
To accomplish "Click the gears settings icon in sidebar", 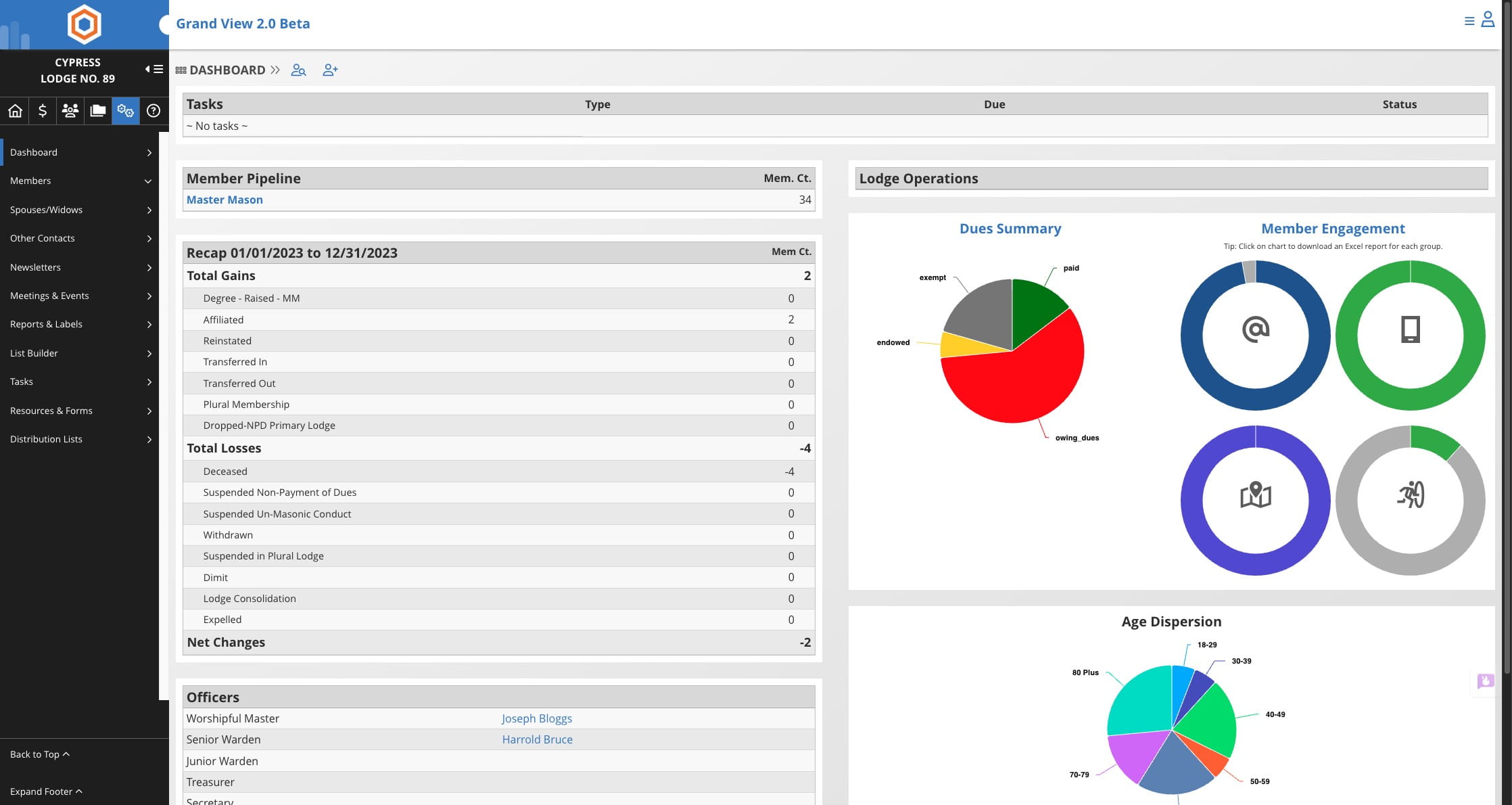I will click(x=126, y=111).
